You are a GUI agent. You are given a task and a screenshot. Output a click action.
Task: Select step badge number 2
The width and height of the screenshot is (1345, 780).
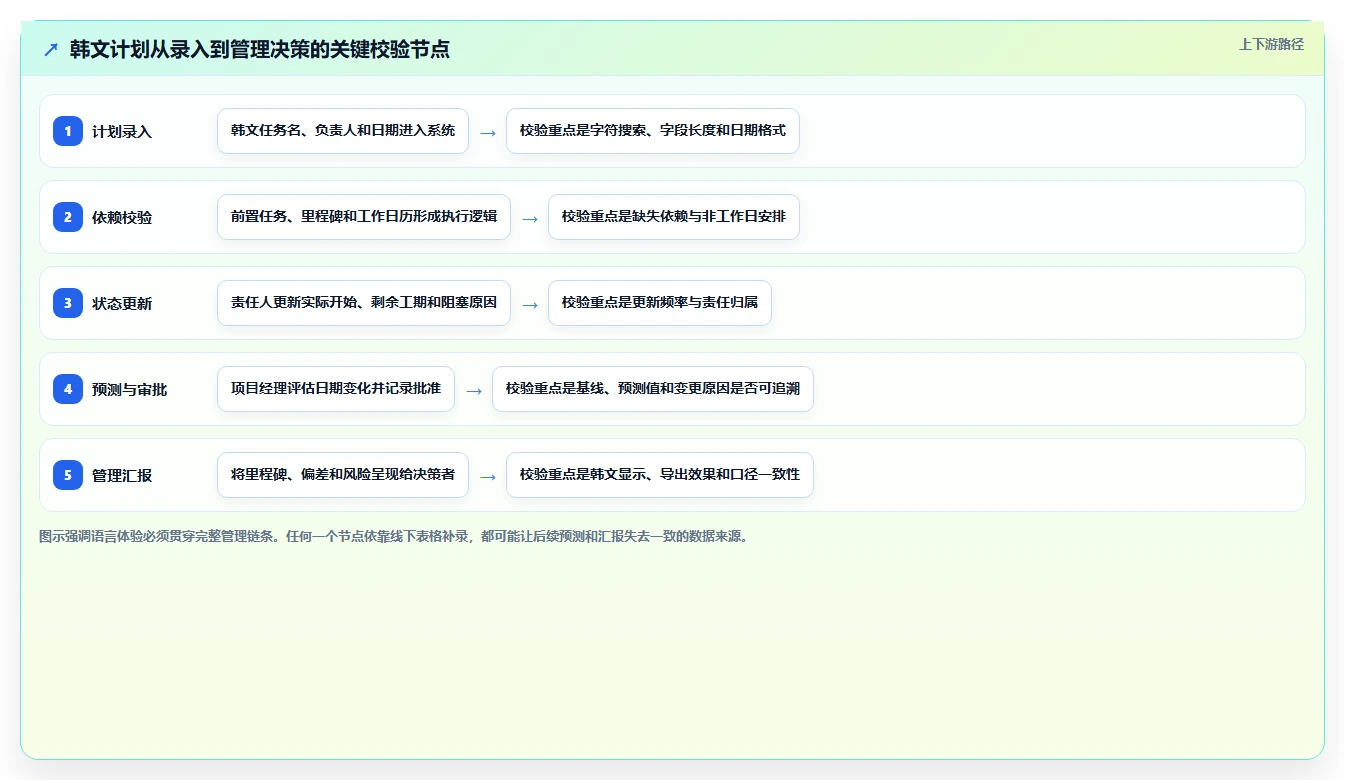(x=68, y=217)
